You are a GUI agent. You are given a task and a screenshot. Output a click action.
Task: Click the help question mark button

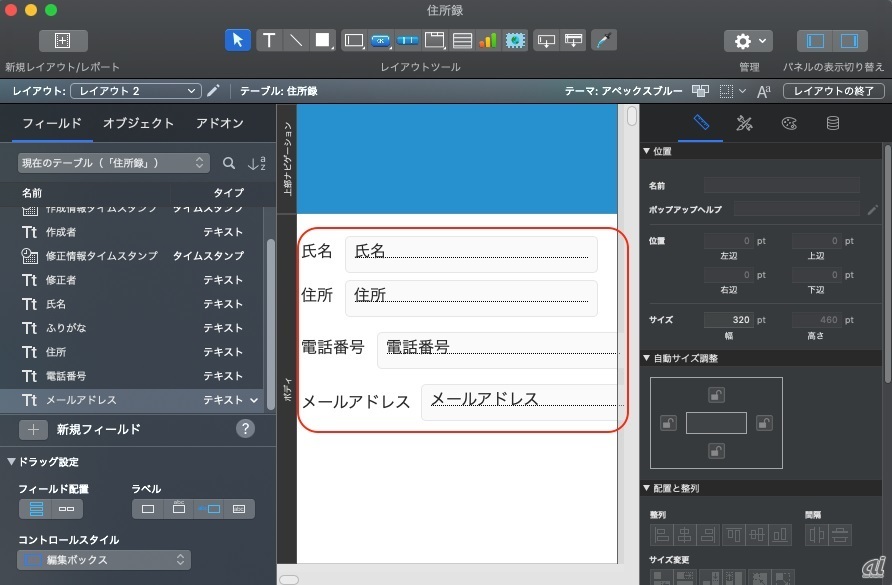[x=245, y=429]
